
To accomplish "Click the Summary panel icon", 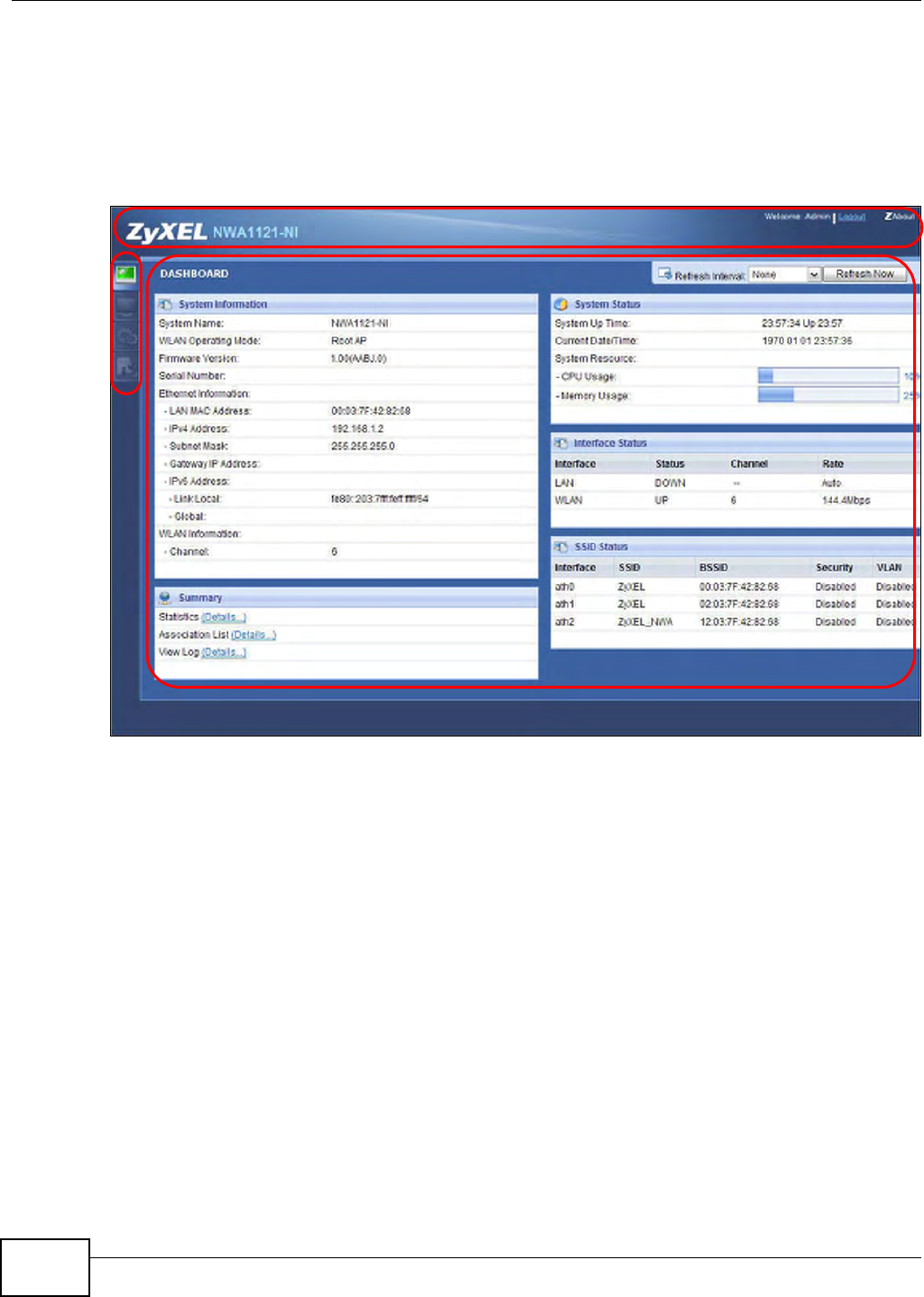I will (165, 598).
